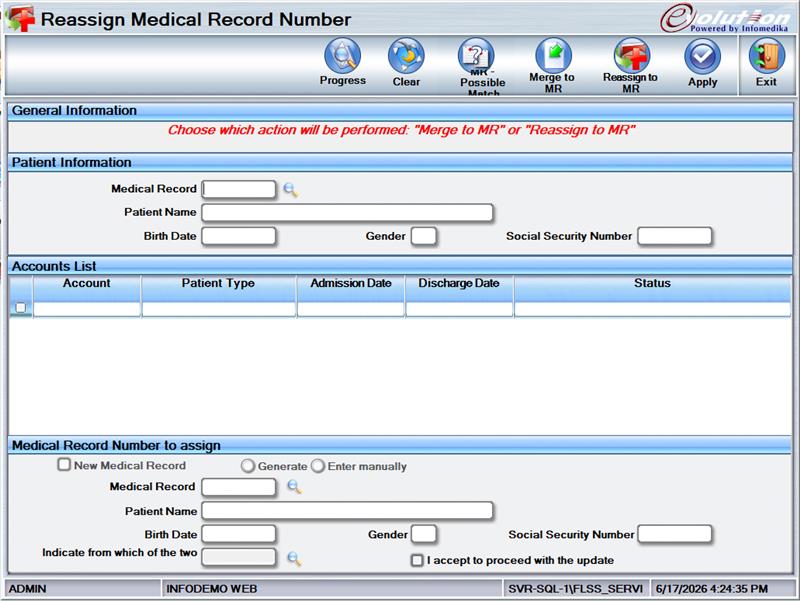Image resolution: width=800 pixels, height=601 pixels.
Task: Enable the New Medical Record checkbox
Action: pyautogui.click(x=64, y=464)
